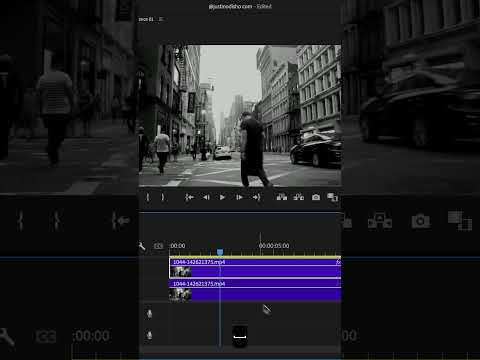Click the upper clip's thumbnail
This screenshot has width=480, height=360.
point(181,272)
